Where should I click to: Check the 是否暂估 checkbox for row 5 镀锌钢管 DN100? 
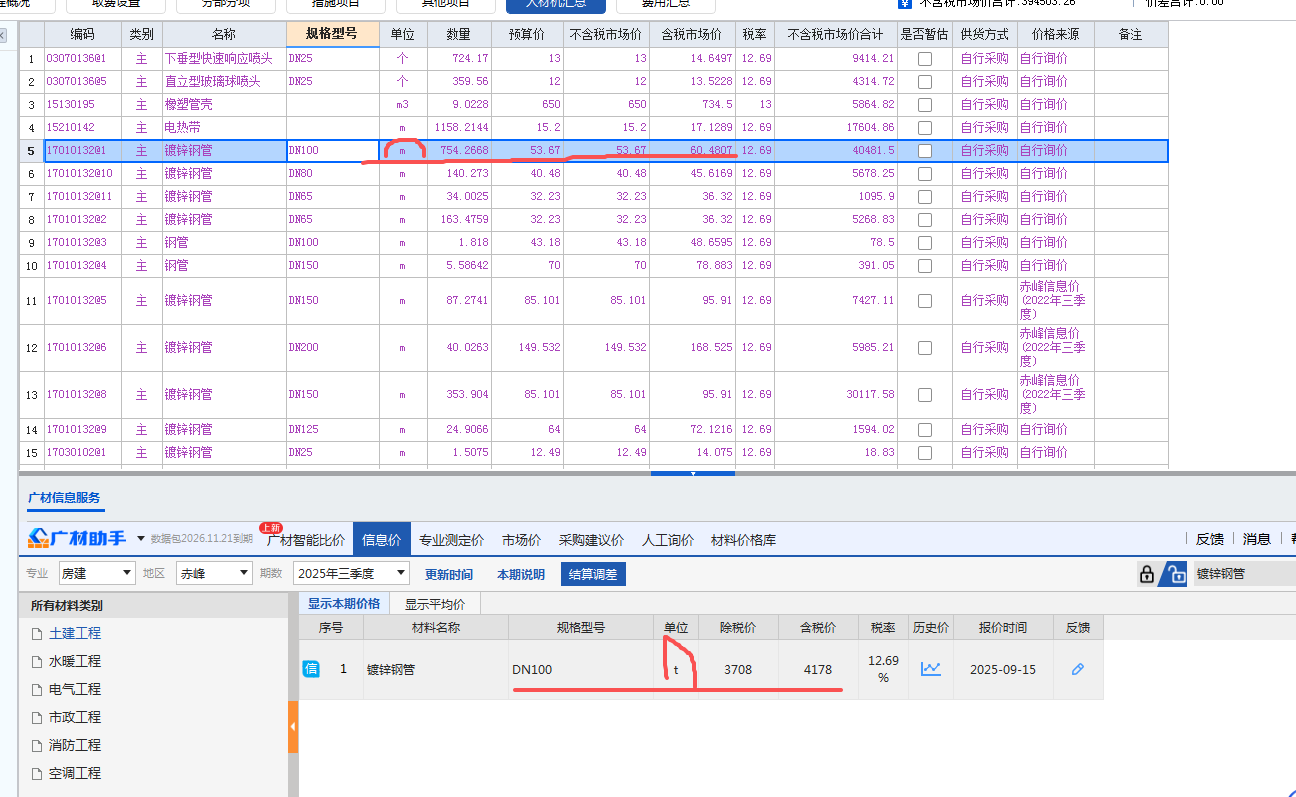click(x=925, y=150)
